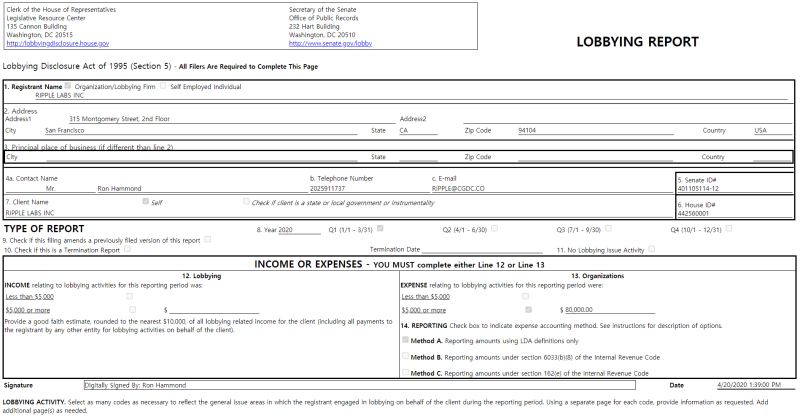The width and height of the screenshot is (800, 417).
Task: Click the City field San Francisco
Action: click(201, 131)
